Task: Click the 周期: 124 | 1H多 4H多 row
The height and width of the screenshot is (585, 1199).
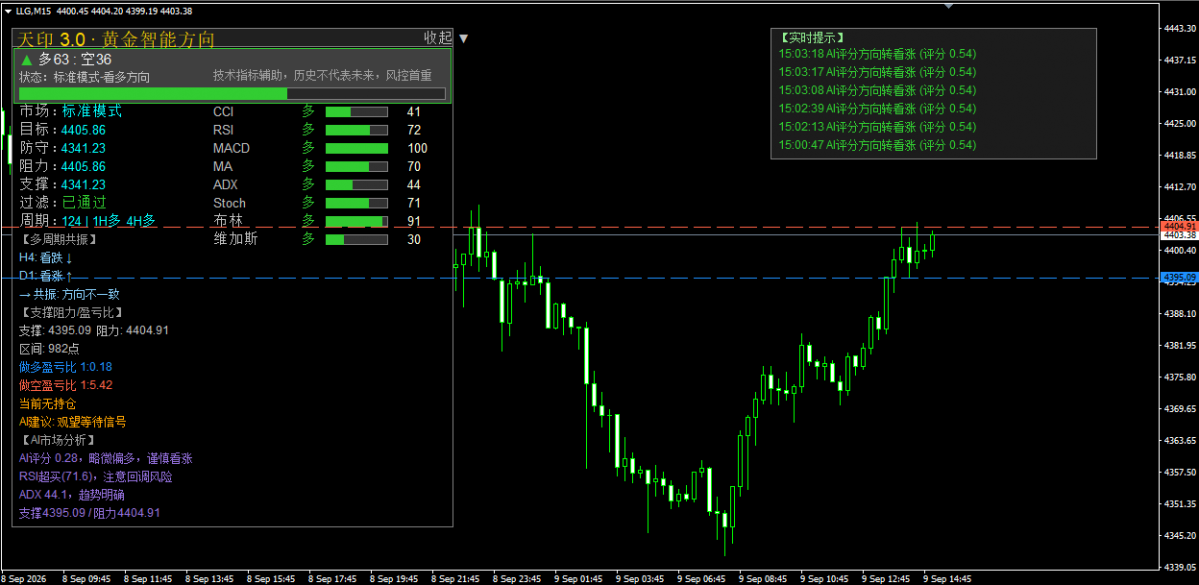Action: click(x=87, y=221)
